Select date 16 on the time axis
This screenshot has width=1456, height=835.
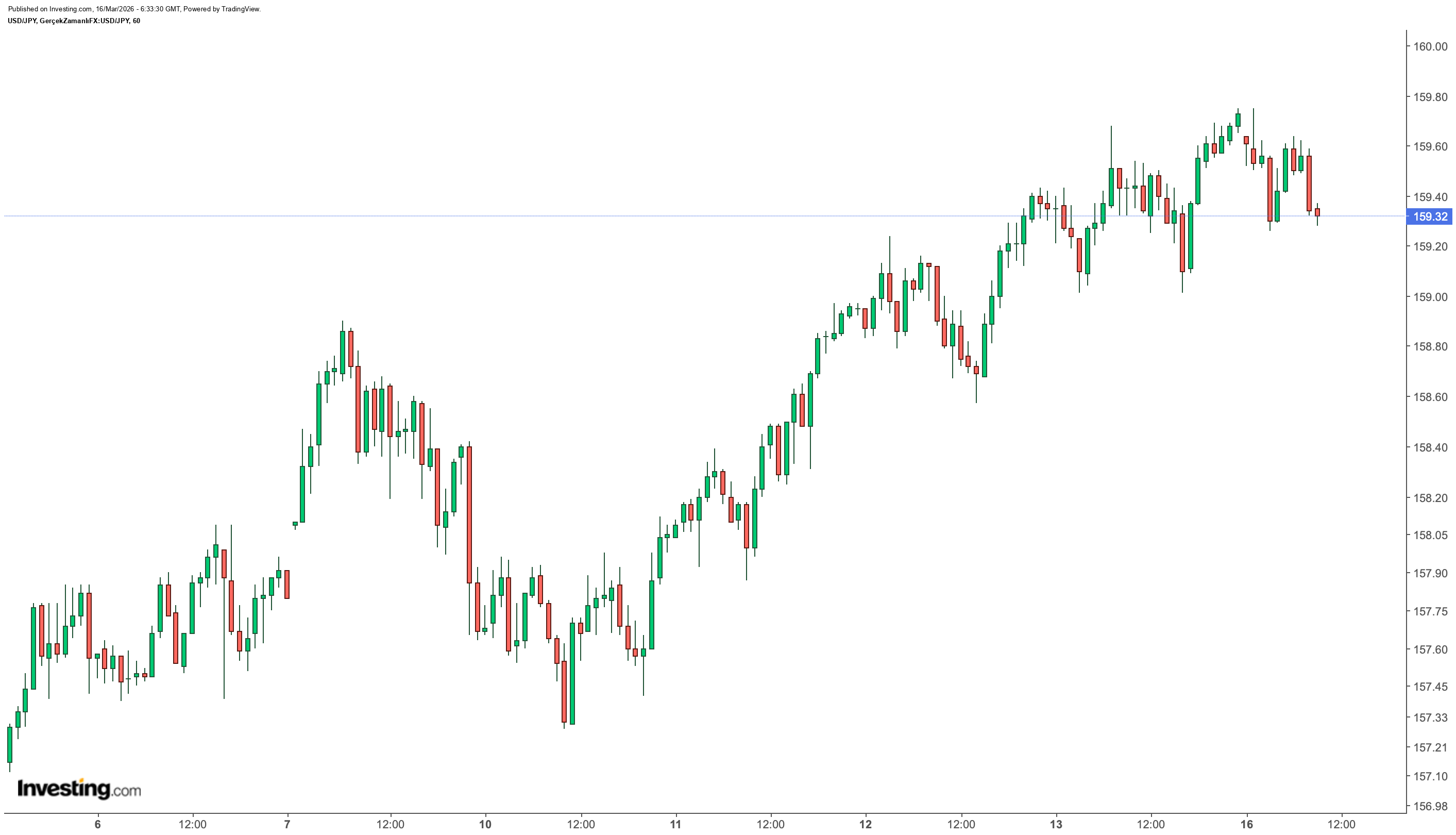coord(1246,824)
